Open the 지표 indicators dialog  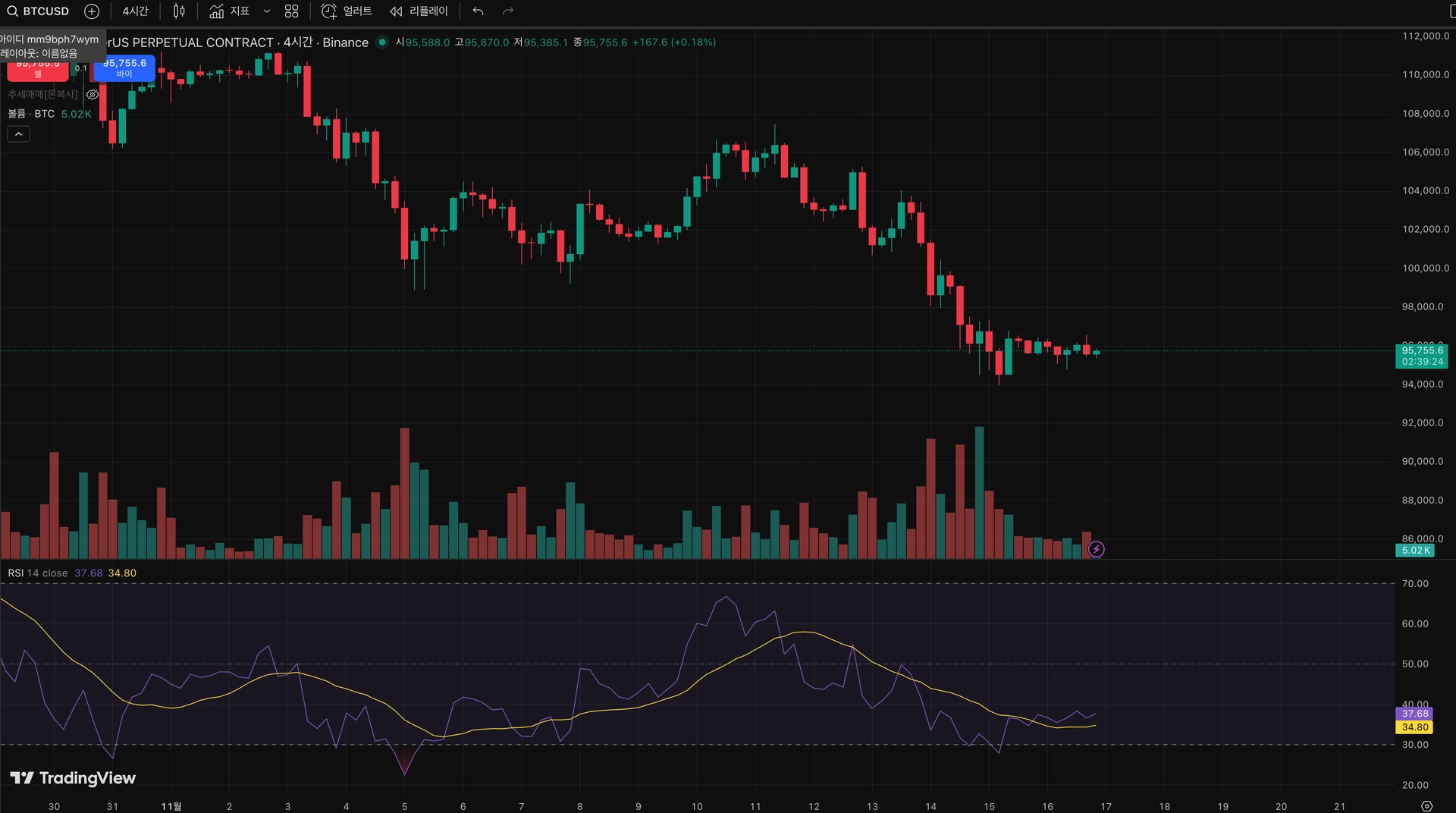point(229,11)
